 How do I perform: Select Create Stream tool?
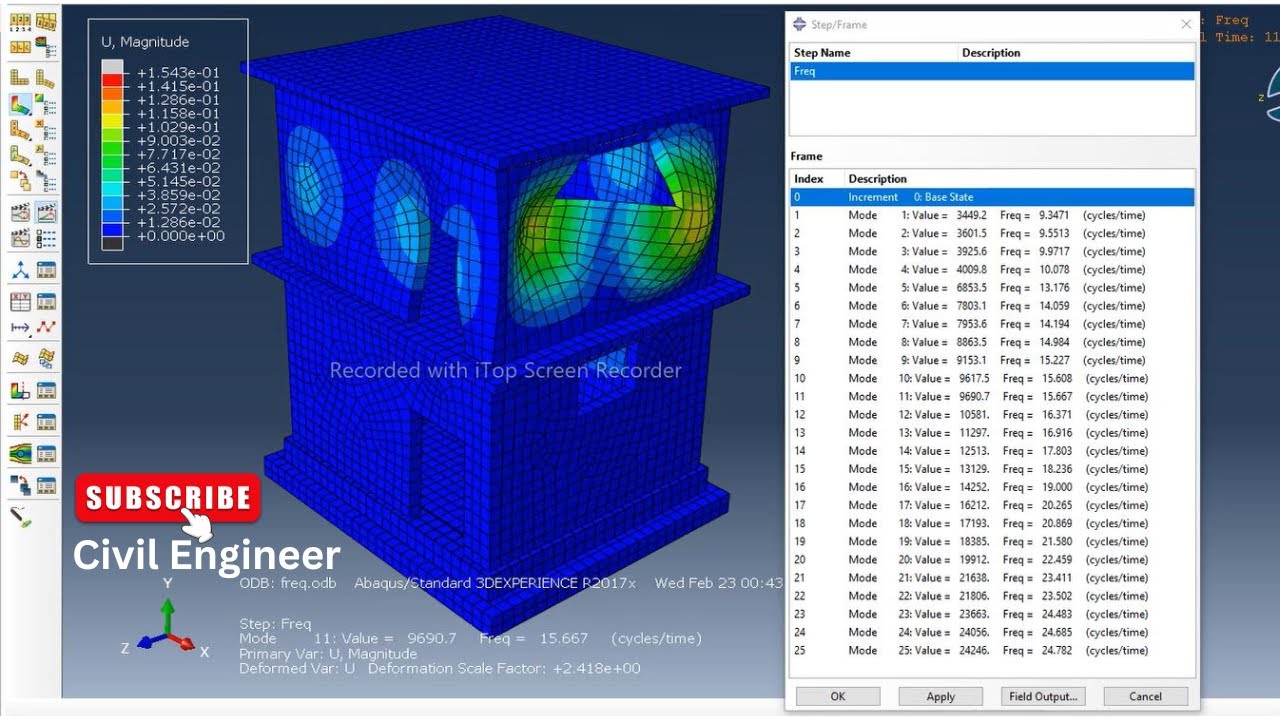click(x=19, y=454)
